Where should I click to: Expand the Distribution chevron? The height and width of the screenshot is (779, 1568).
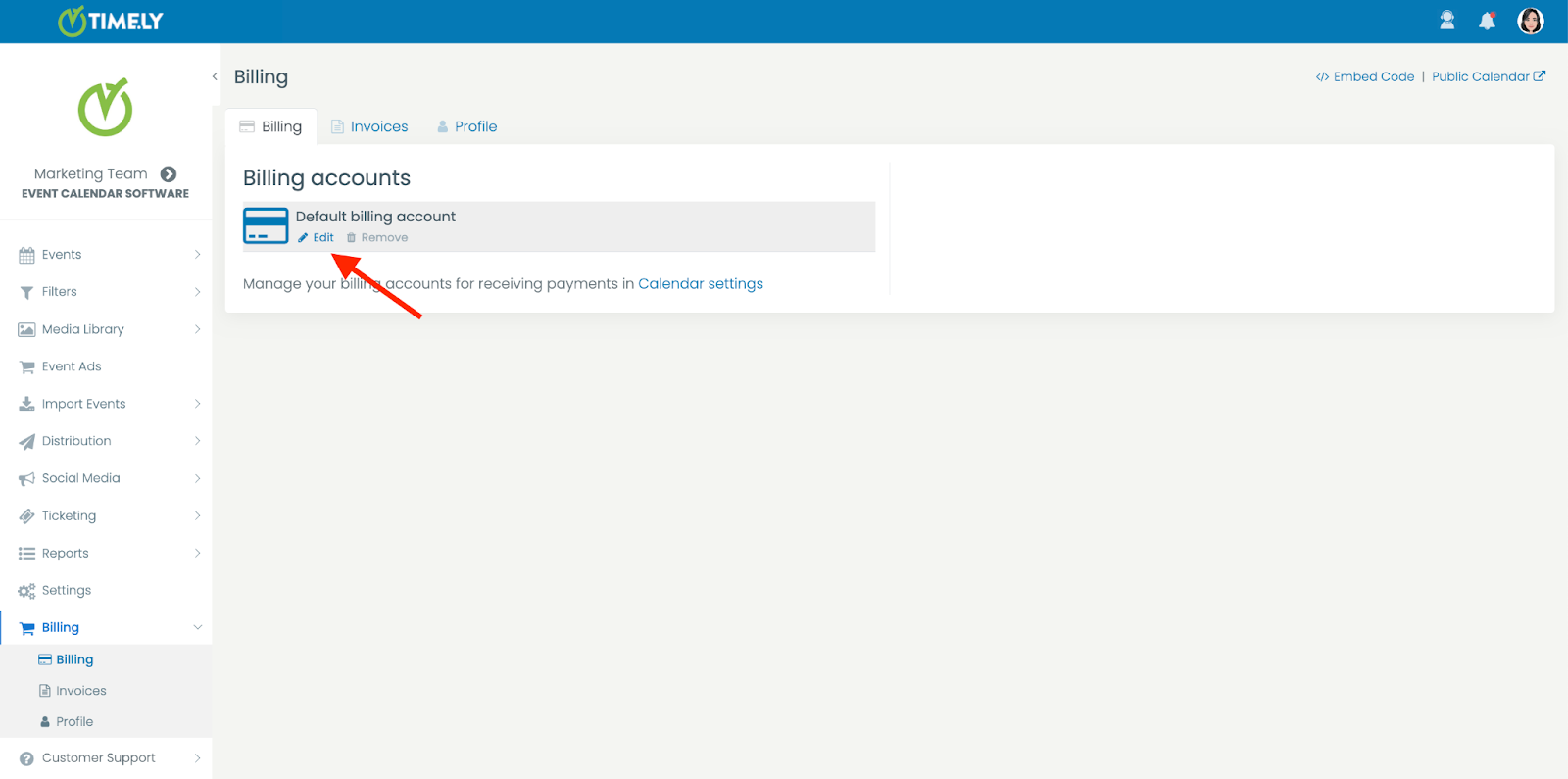coord(197,441)
